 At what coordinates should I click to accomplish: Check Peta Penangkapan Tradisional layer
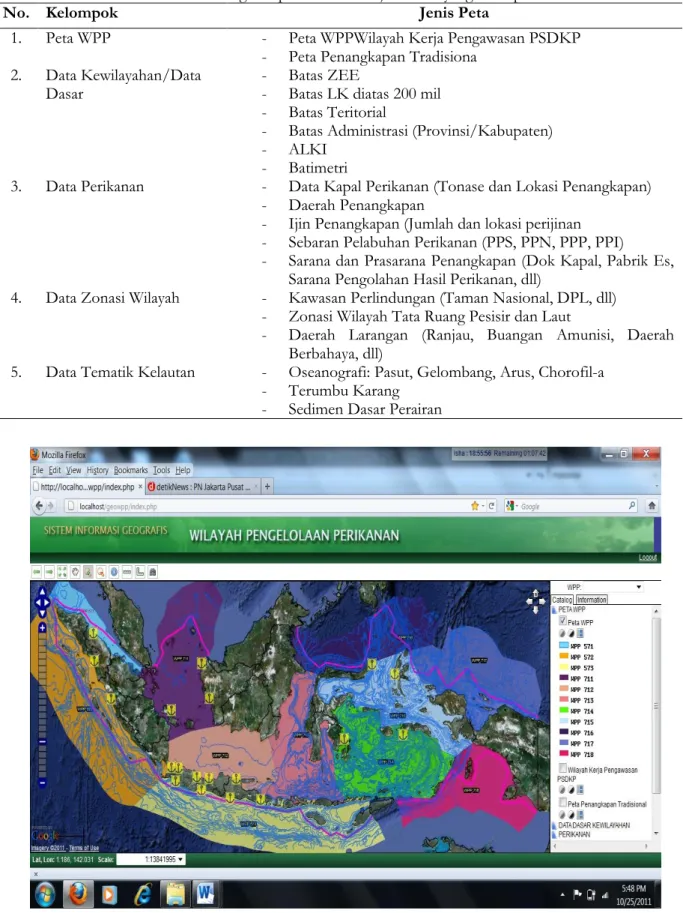(562, 802)
